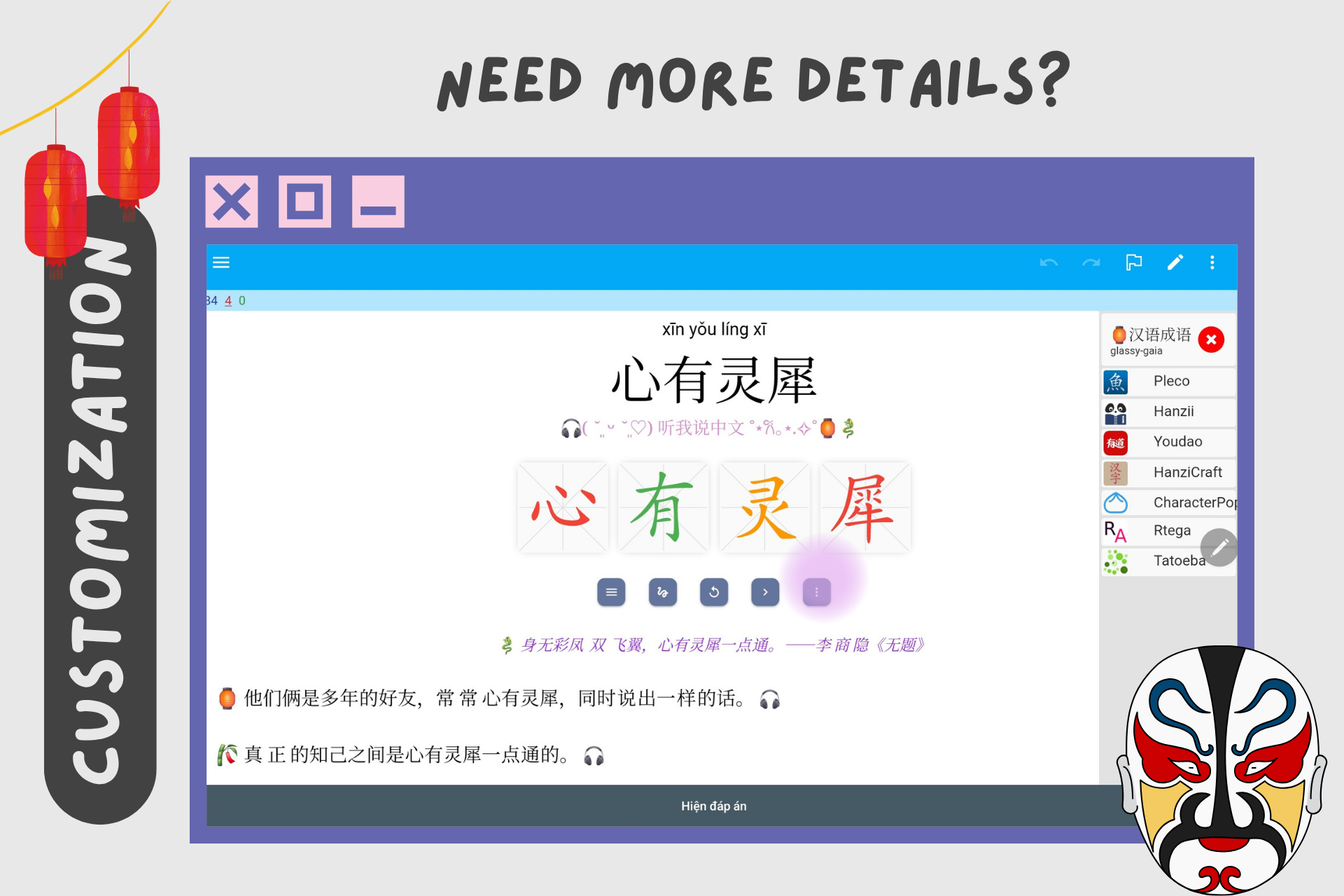
Task: Click the undo arrow icon
Action: click(1048, 262)
